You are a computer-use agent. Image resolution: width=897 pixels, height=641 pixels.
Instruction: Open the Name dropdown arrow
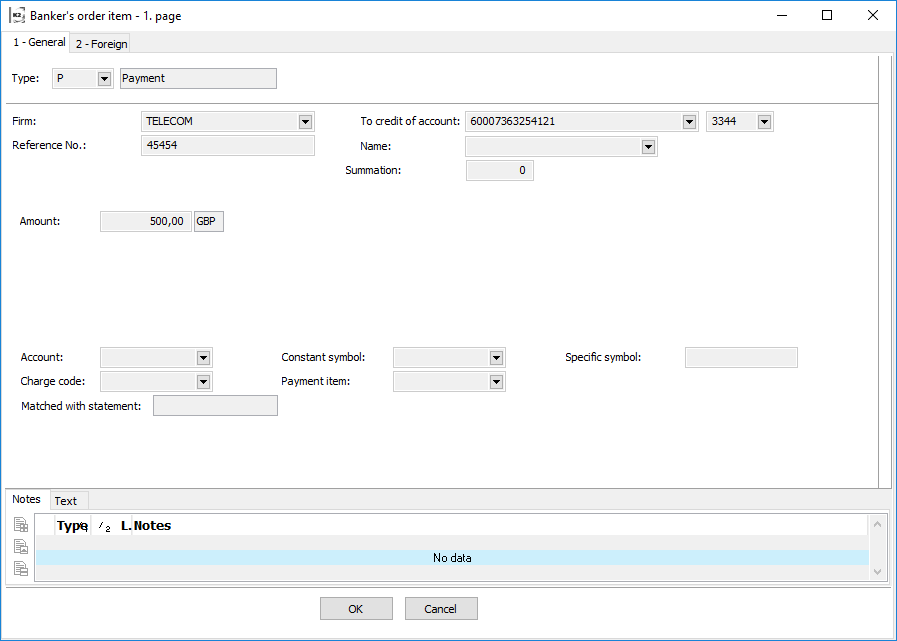click(648, 147)
